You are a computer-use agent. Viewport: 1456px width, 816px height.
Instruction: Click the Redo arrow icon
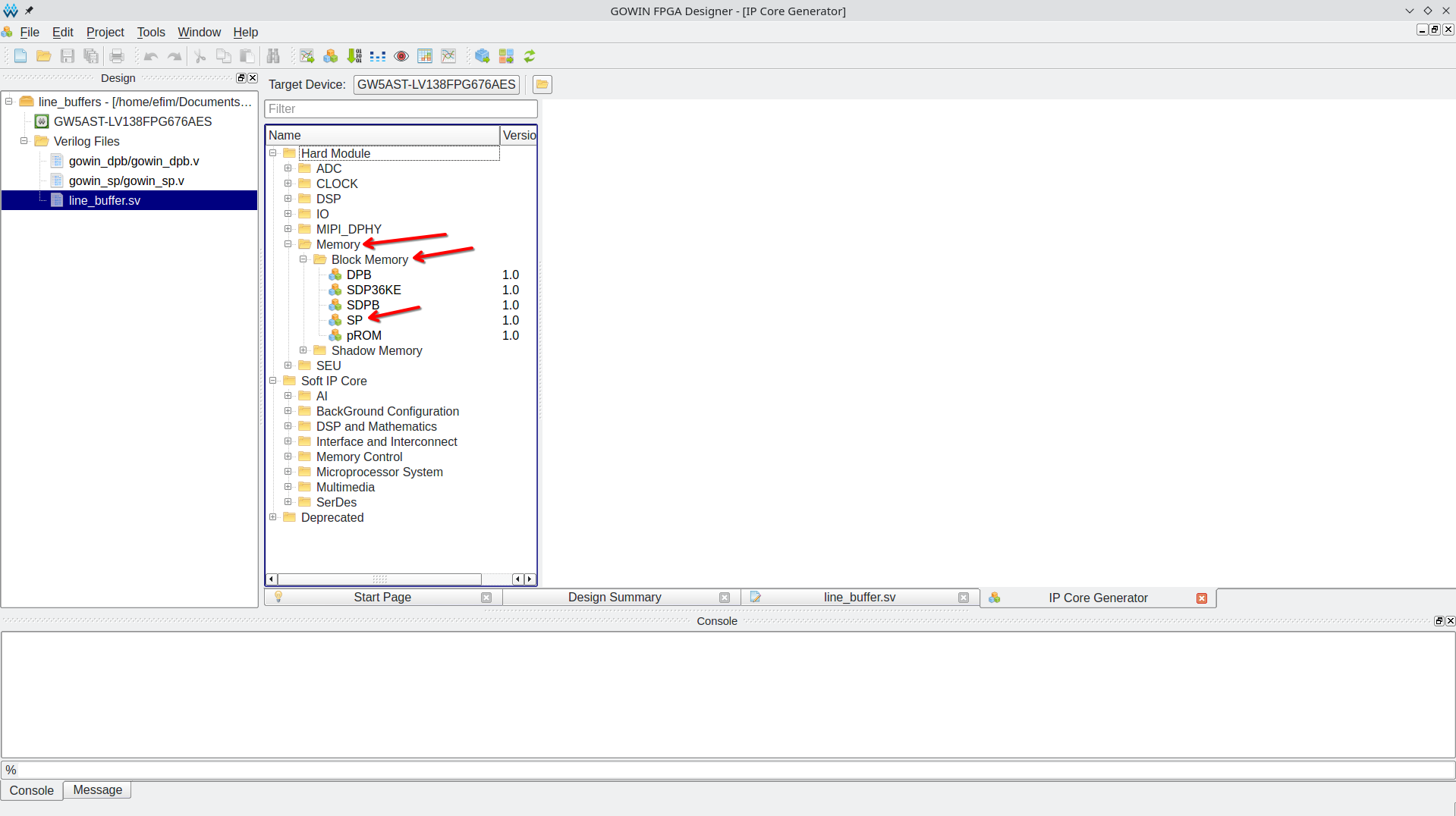[175, 56]
